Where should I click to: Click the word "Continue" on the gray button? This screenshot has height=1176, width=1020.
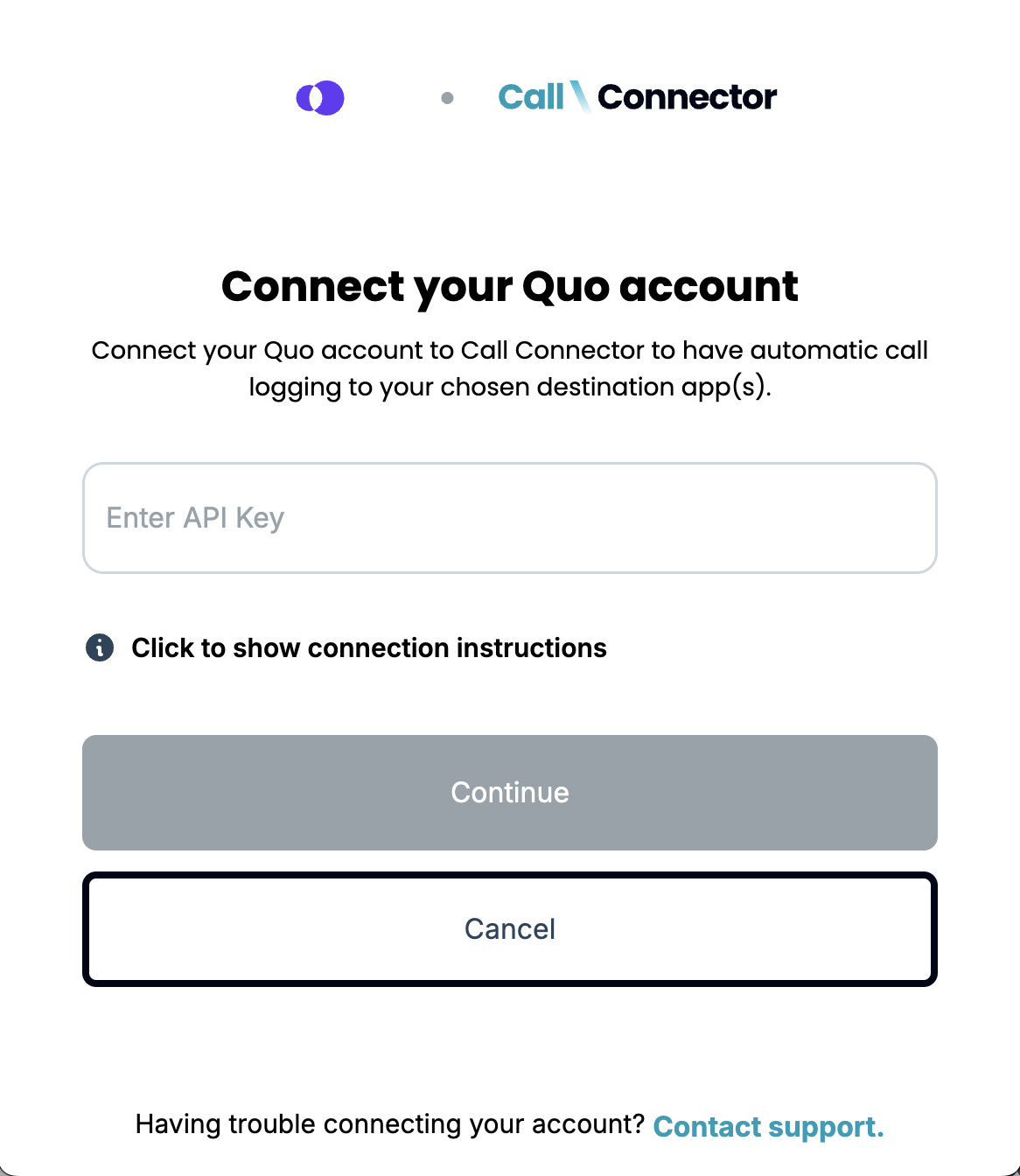click(509, 793)
